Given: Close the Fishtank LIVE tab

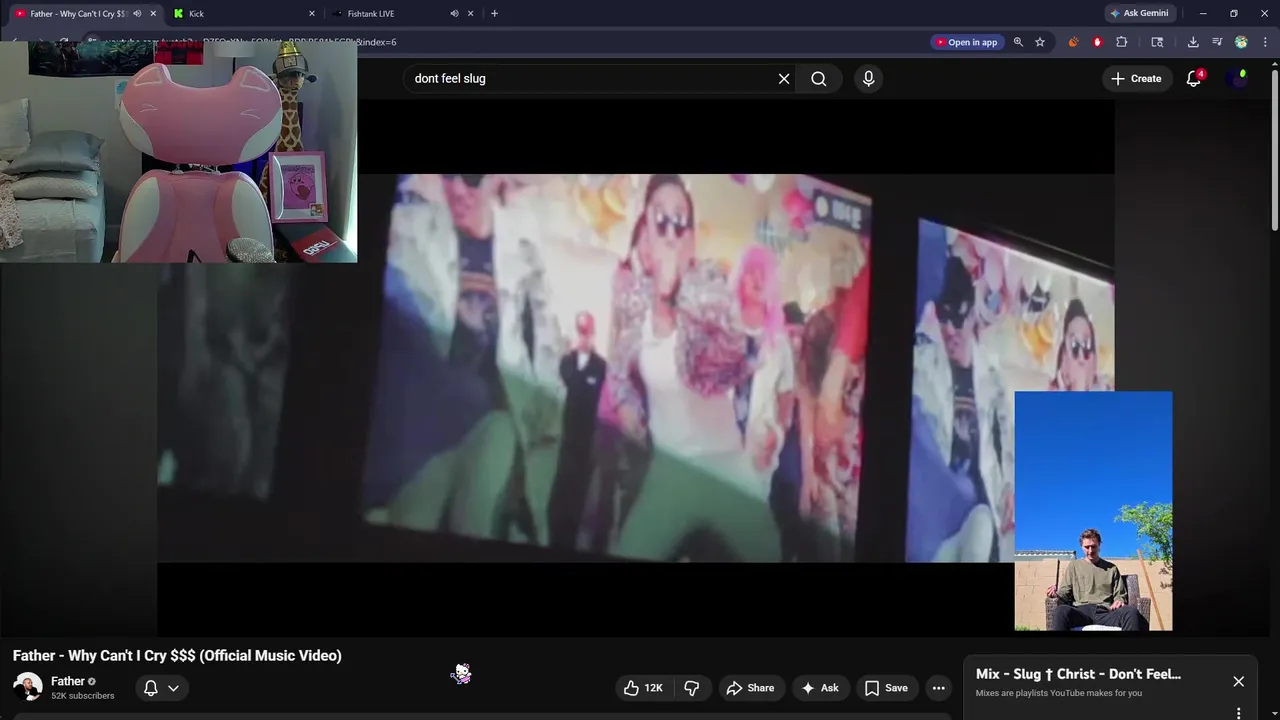Looking at the screenshot, I should [x=470, y=14].
